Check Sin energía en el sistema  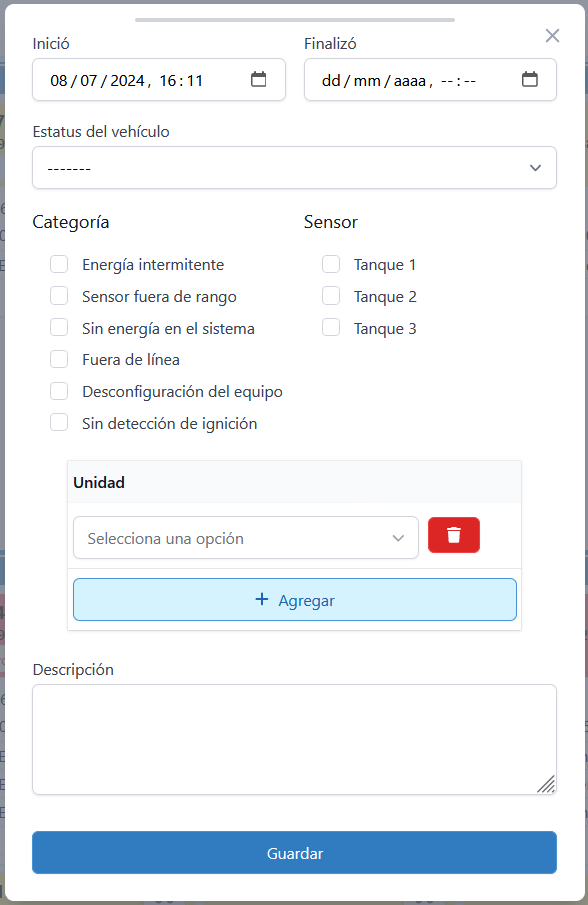click(59, 328)
